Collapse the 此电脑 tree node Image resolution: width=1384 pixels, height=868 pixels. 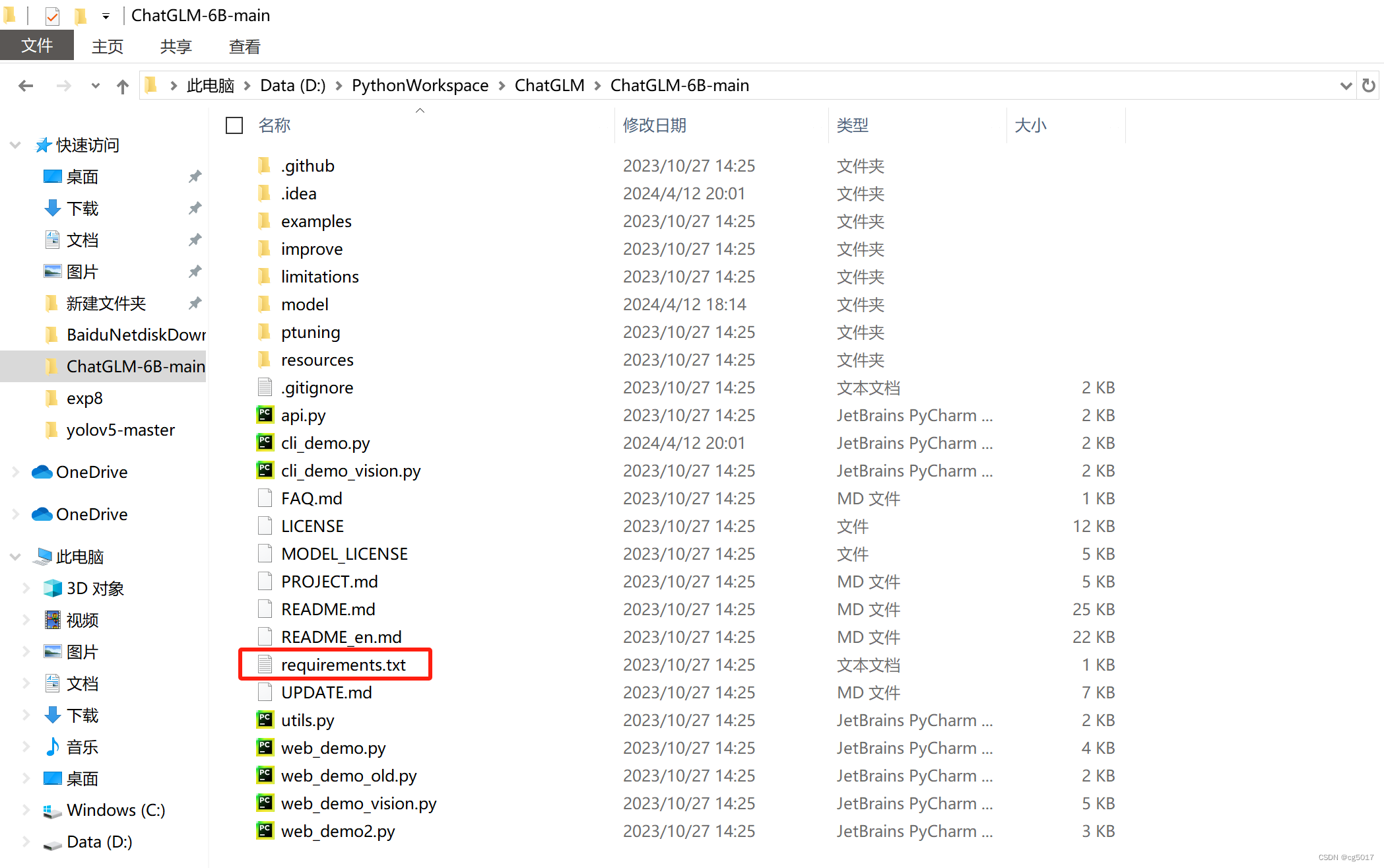pyautogui.click(x=15, y=557)
